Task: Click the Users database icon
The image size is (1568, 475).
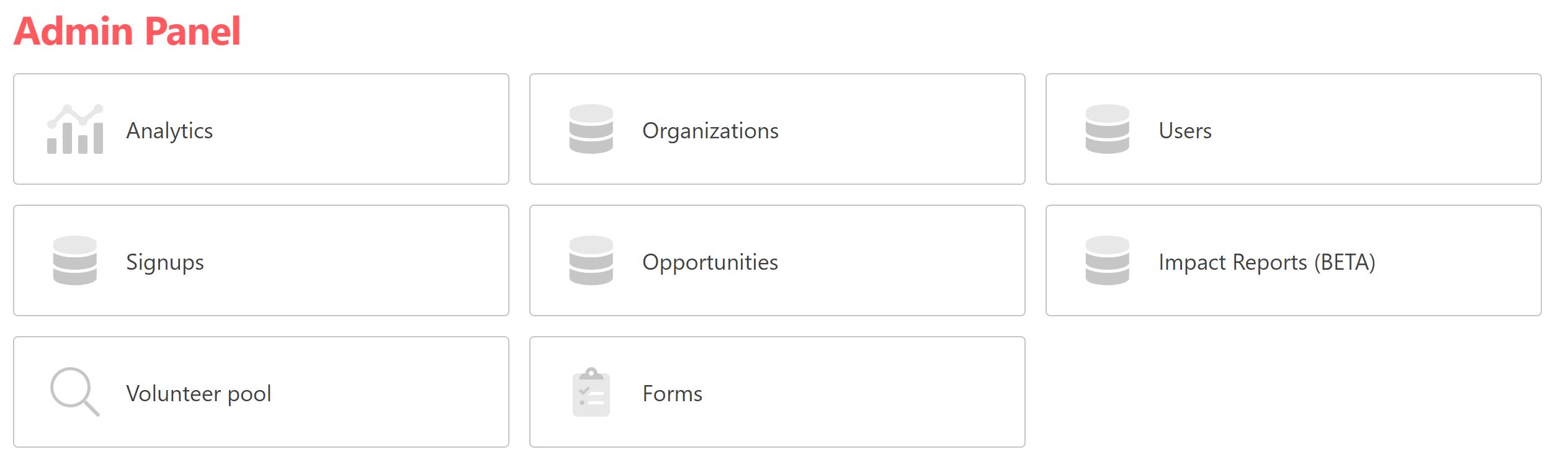Action: point(1107,130)
